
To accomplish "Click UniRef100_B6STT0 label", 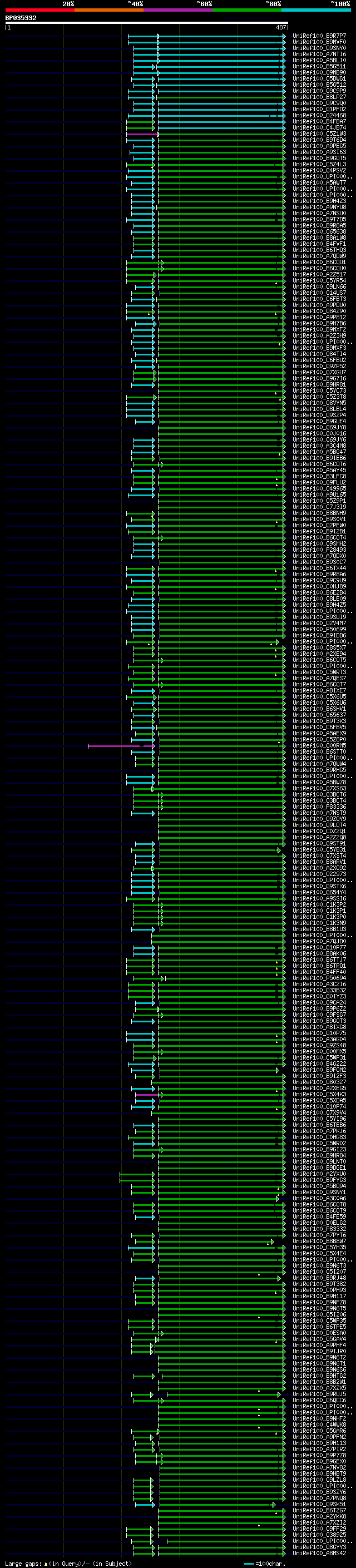I will 319,752.
